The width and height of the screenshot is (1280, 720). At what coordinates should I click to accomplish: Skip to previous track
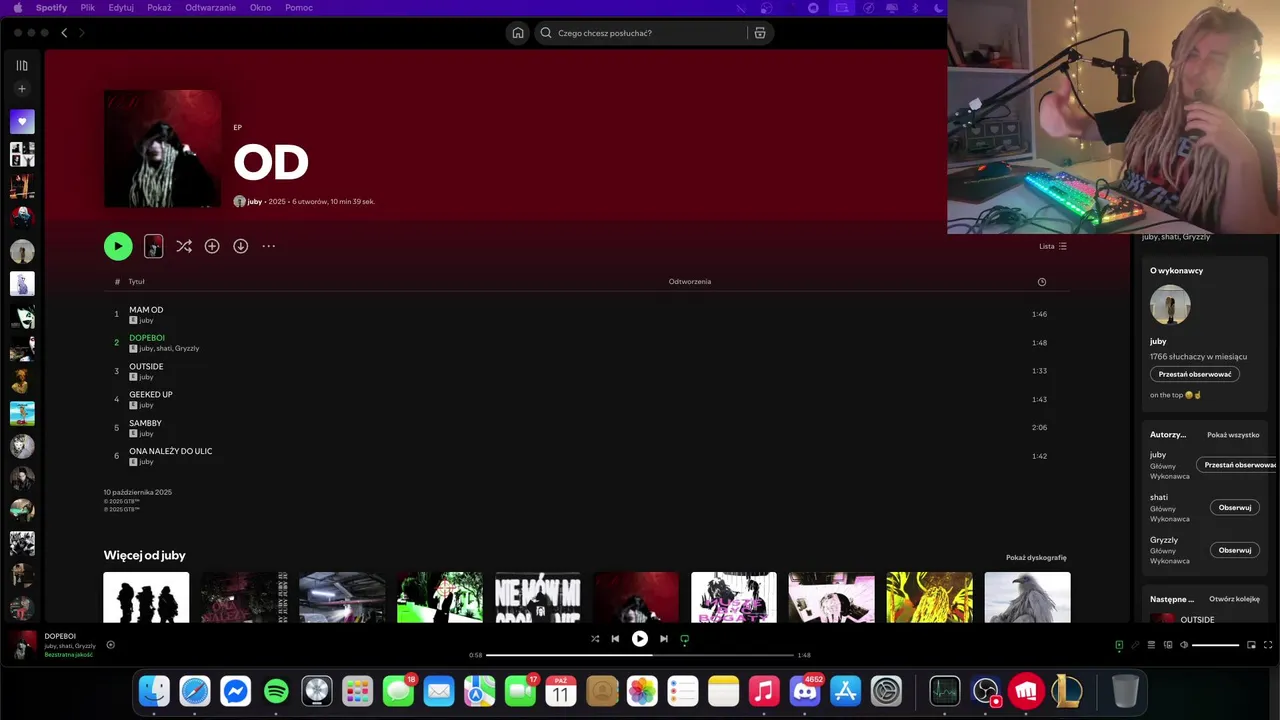[615, 639]
